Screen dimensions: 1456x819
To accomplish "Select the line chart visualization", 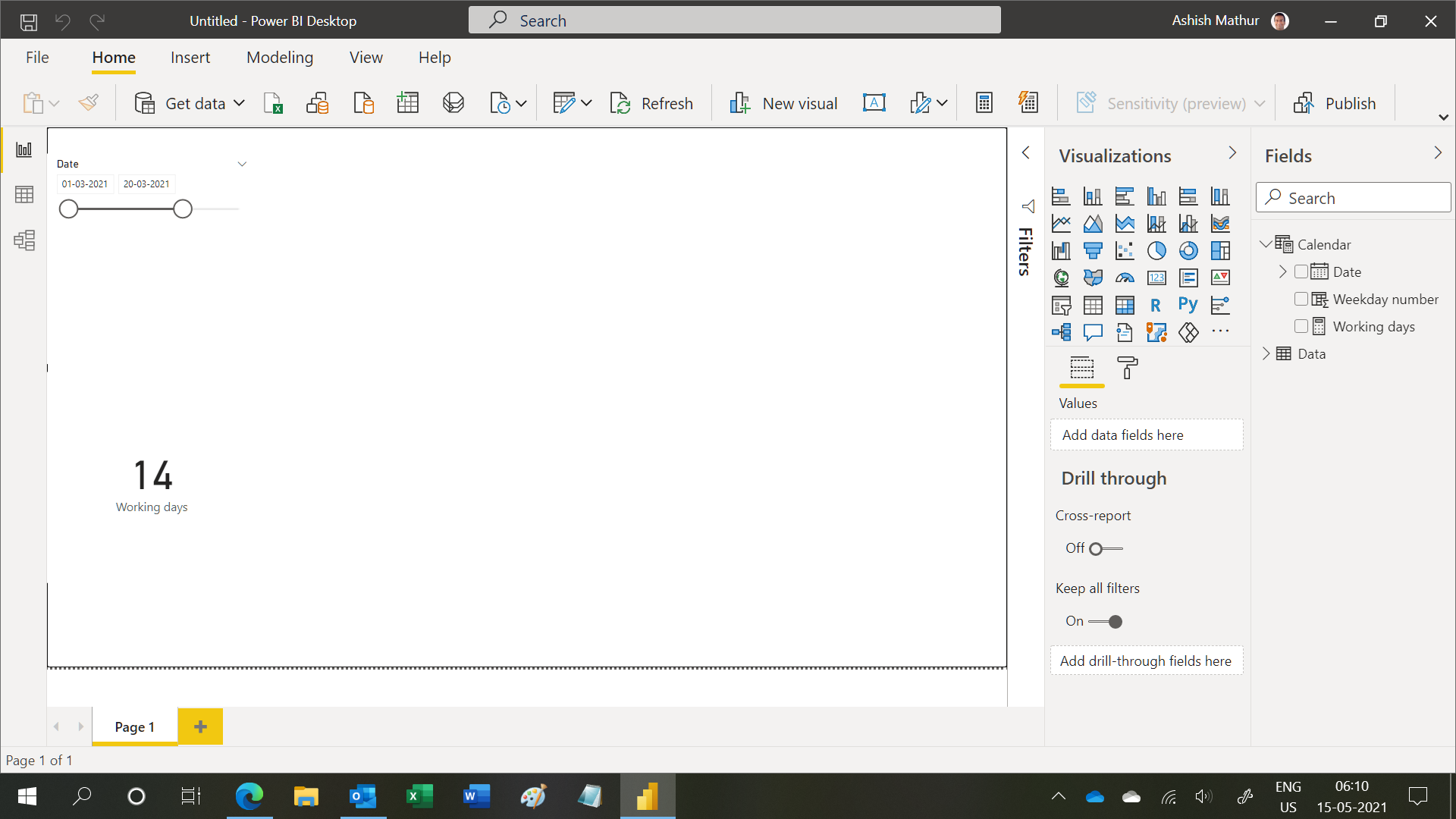I will point(1061,223).
